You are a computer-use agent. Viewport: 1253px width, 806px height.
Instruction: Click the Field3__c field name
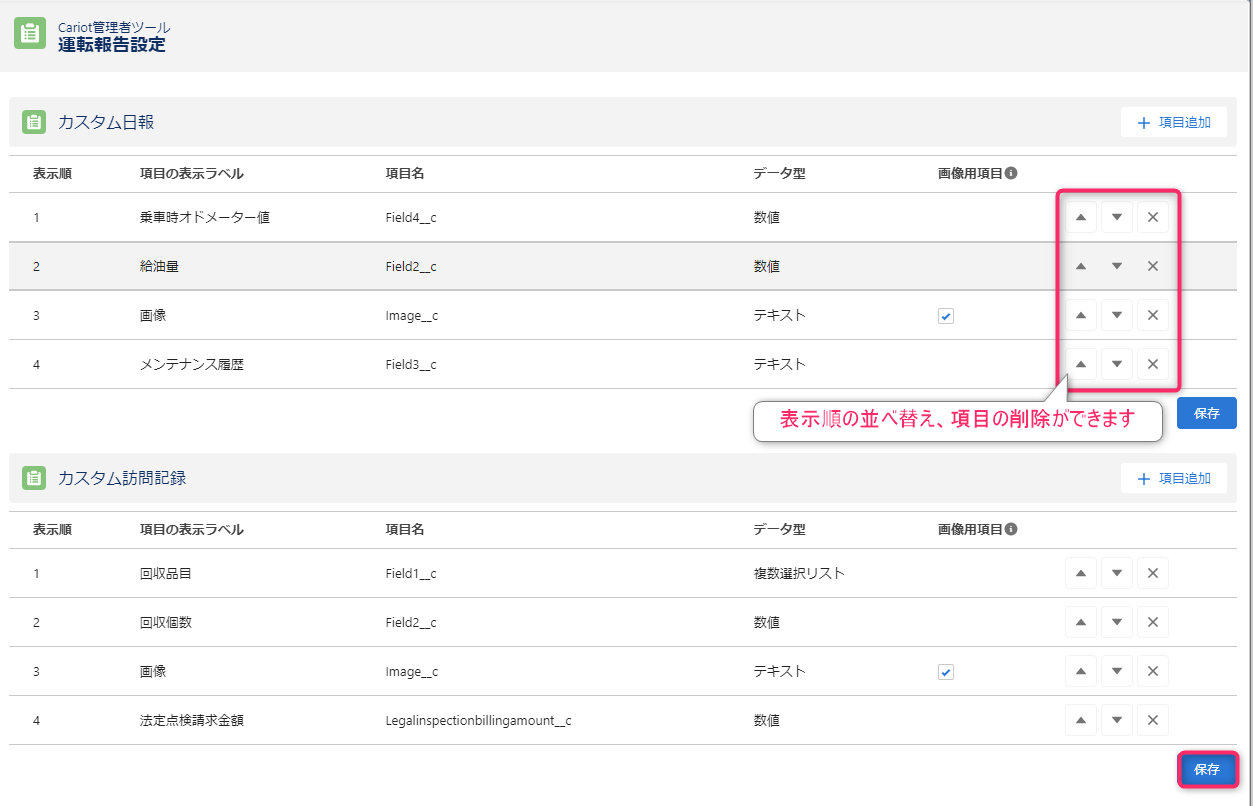coord(411,364)
